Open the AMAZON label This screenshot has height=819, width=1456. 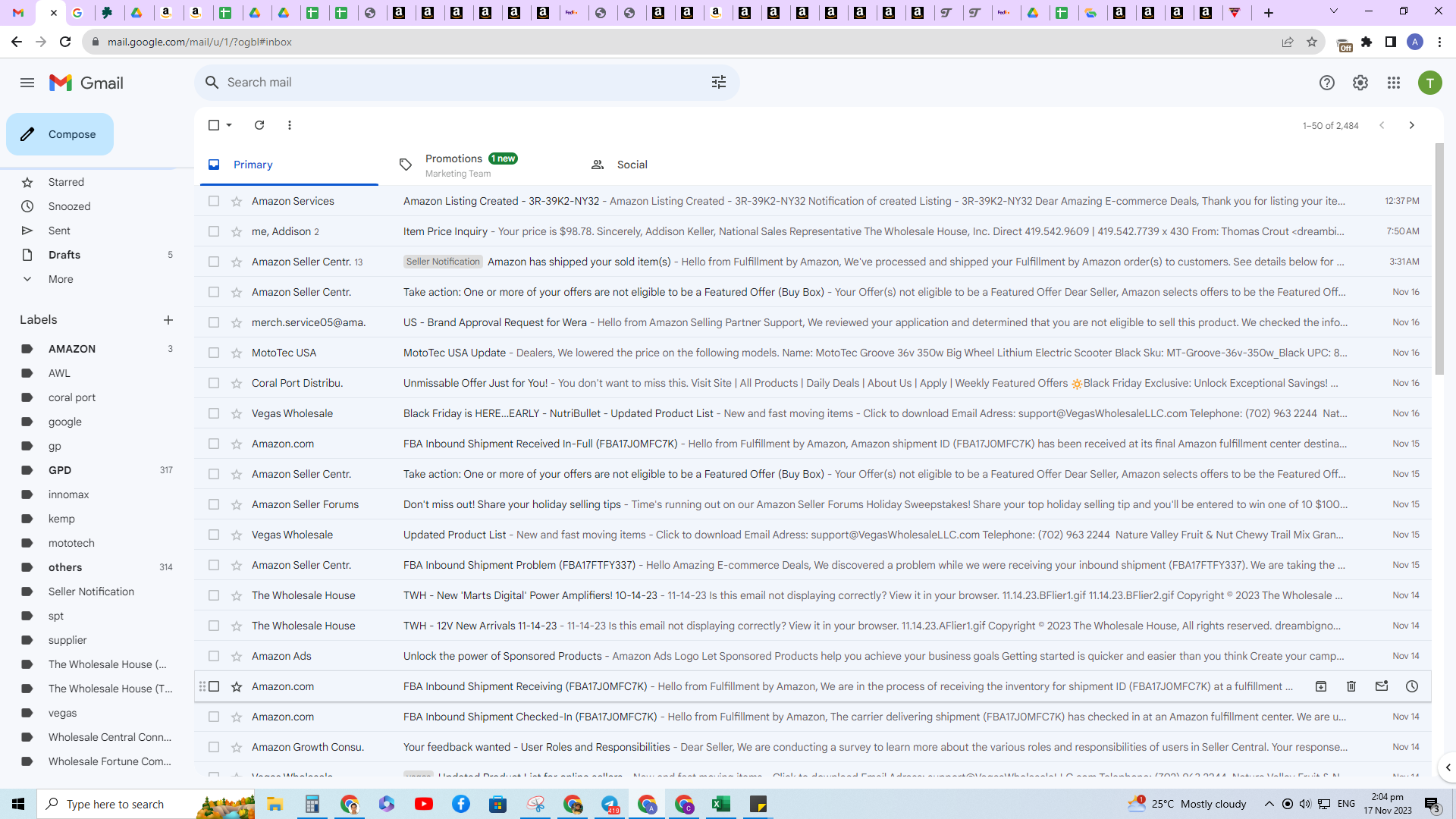coord(72,349)
